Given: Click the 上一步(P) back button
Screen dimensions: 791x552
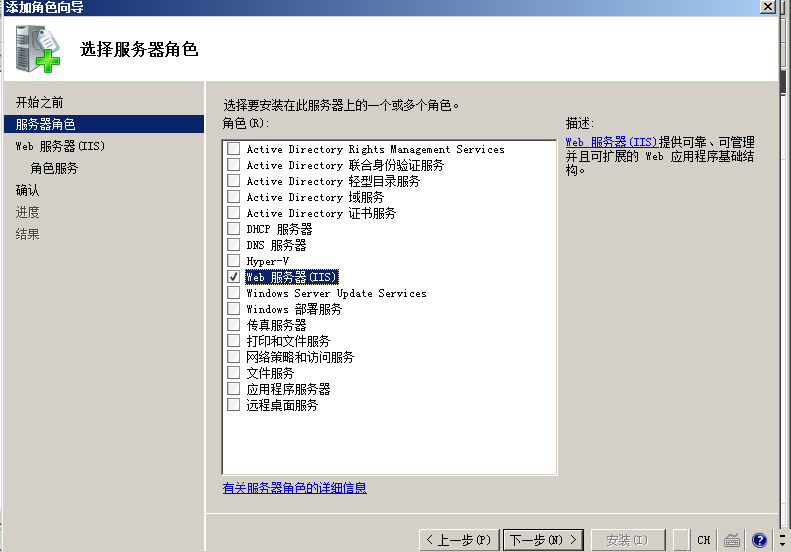Looking at the screenshot, I should coord(459,540).
